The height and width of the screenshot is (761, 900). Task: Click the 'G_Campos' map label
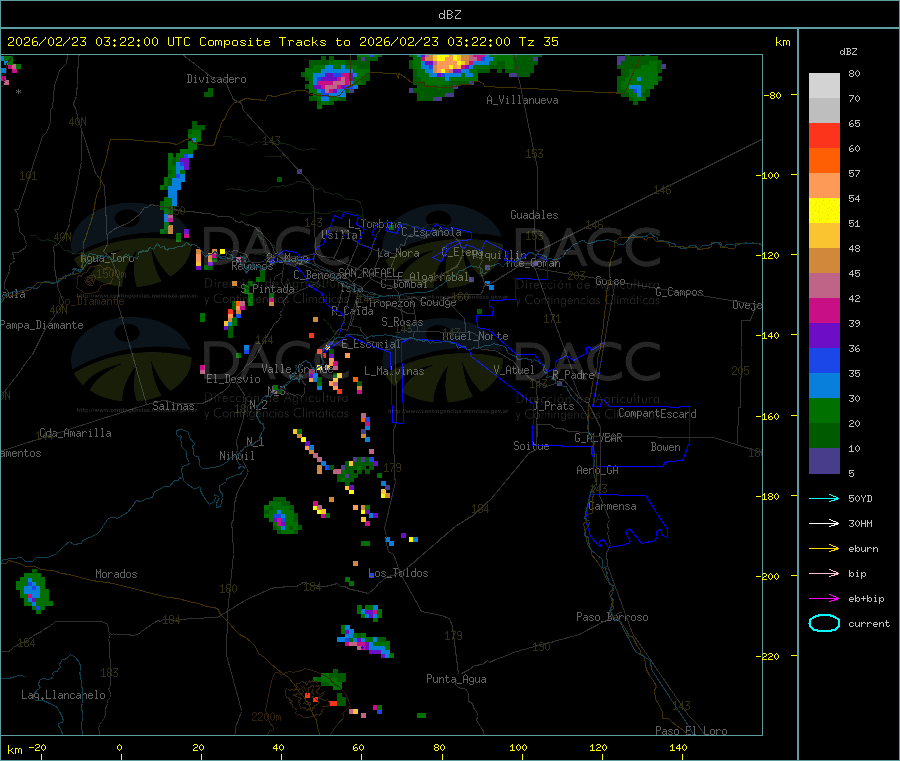[x=679, y=292]
